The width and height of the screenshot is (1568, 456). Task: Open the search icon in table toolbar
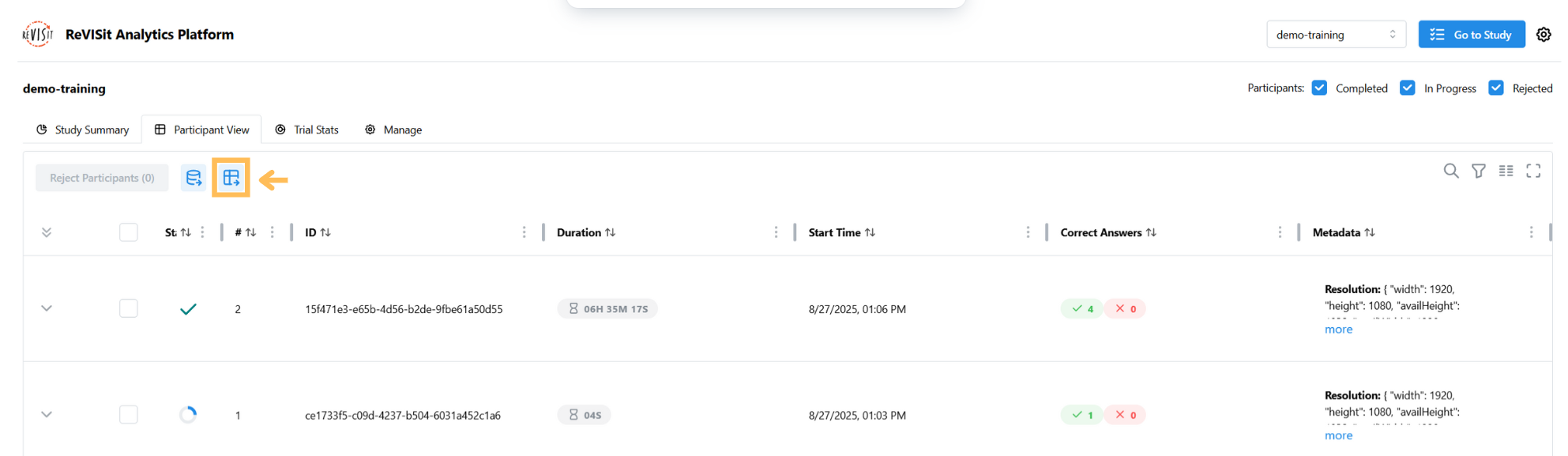click(1450, 171)
